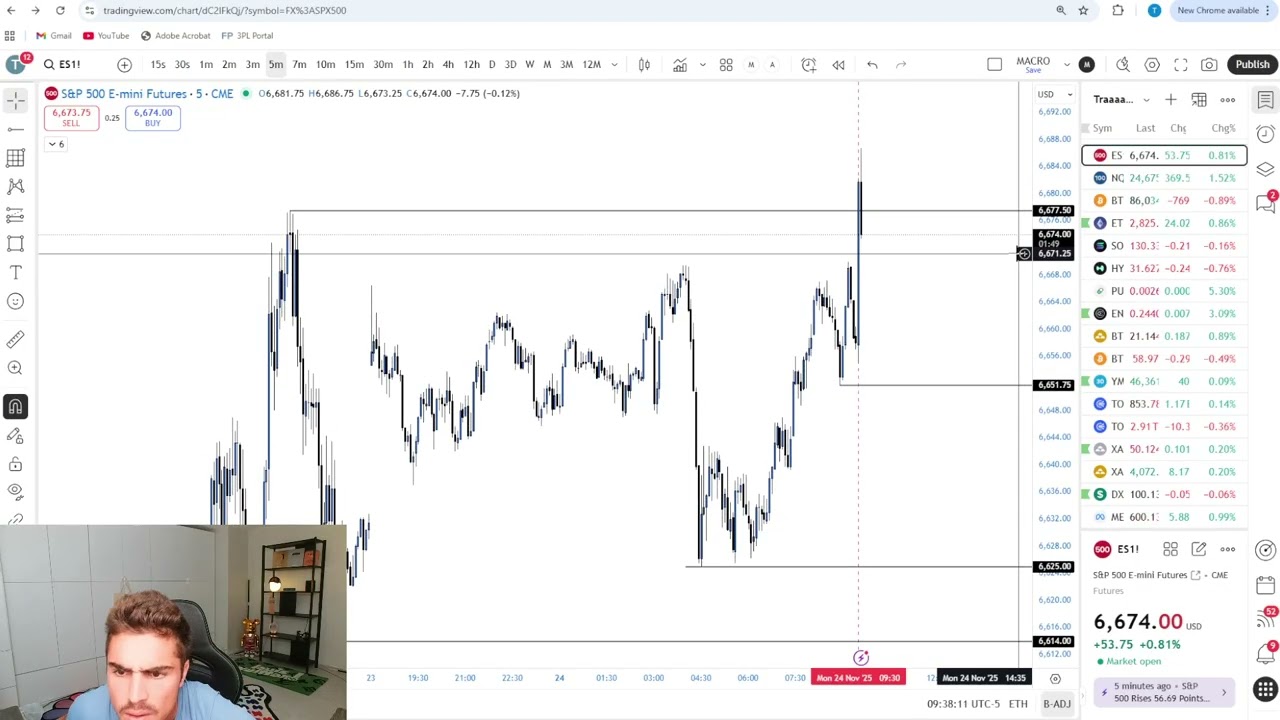Take chart snapshot with camera icon
Image resolution: width=1280 pixels, height=720 pixels.
coord(1209,64)
